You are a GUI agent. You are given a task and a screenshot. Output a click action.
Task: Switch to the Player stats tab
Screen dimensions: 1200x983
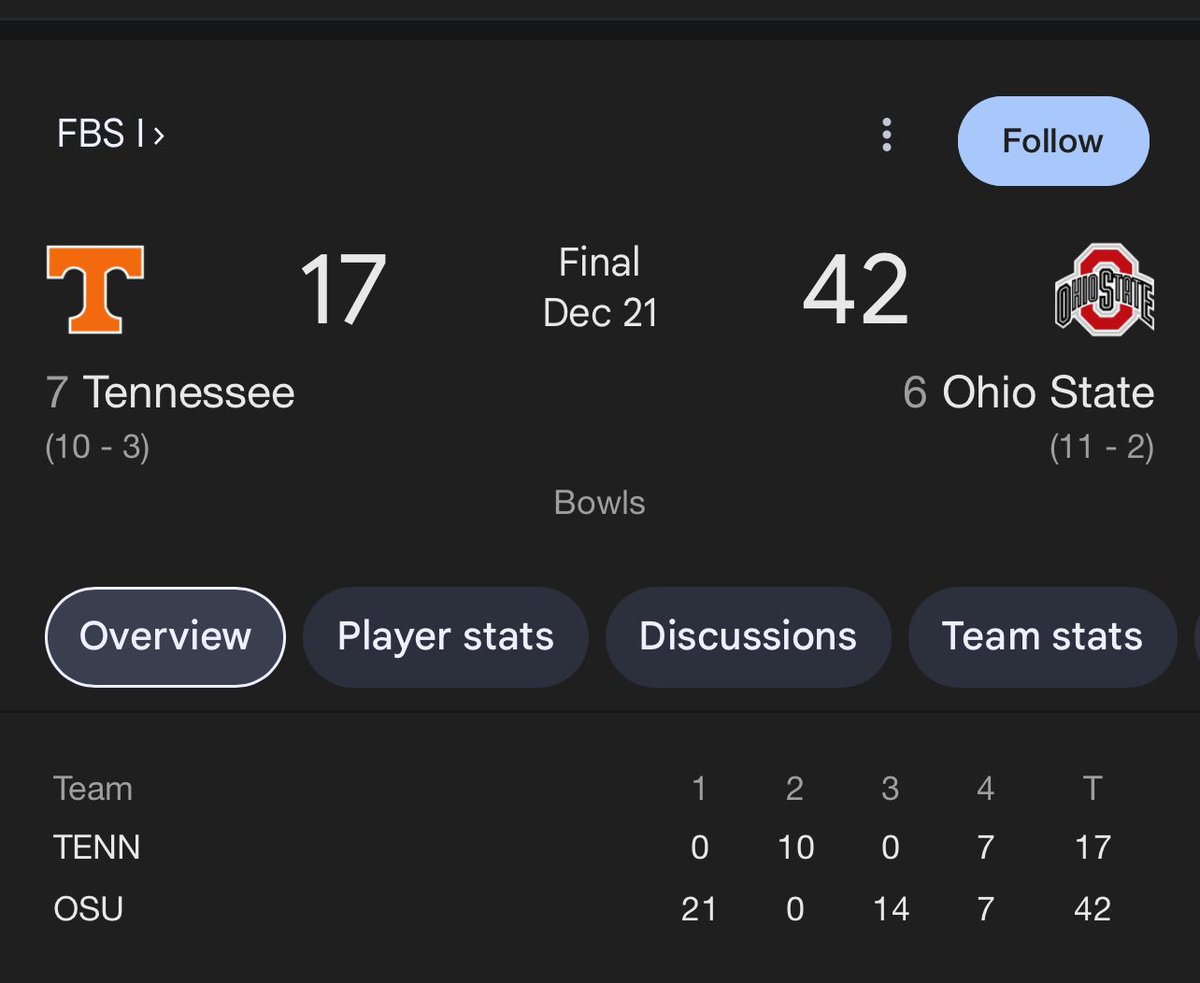tap(445, 637)
